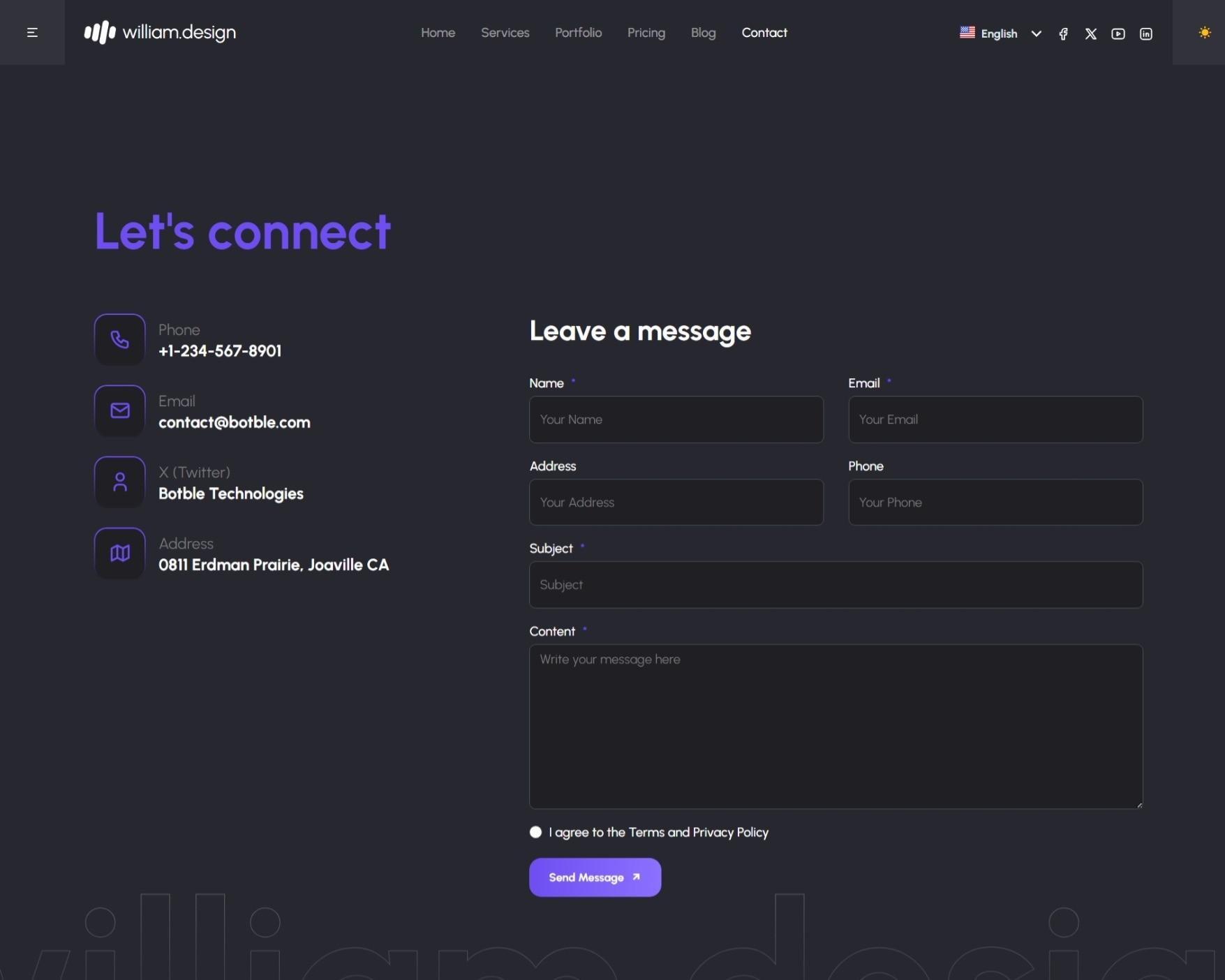
Task: Select the Contact menu item
Action: [x=764, y=33]
